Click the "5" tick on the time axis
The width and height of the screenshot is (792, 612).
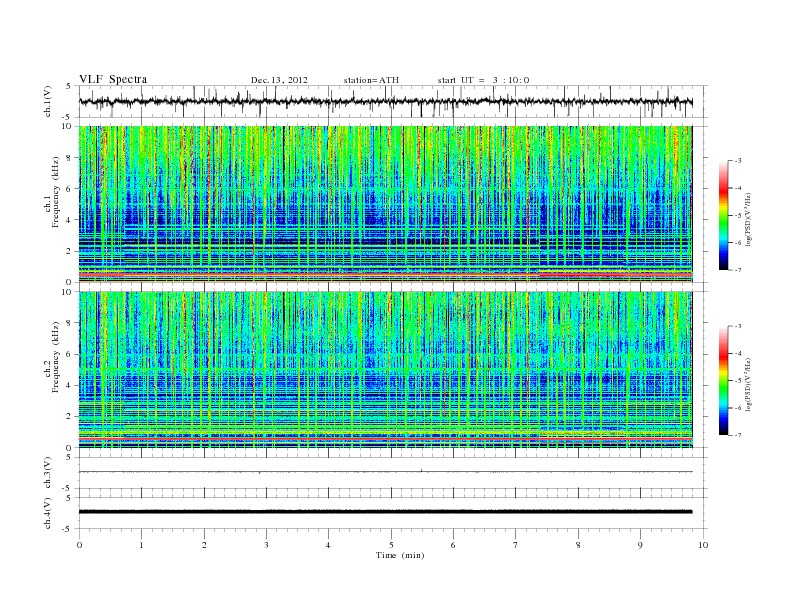[x=391, y=545]
